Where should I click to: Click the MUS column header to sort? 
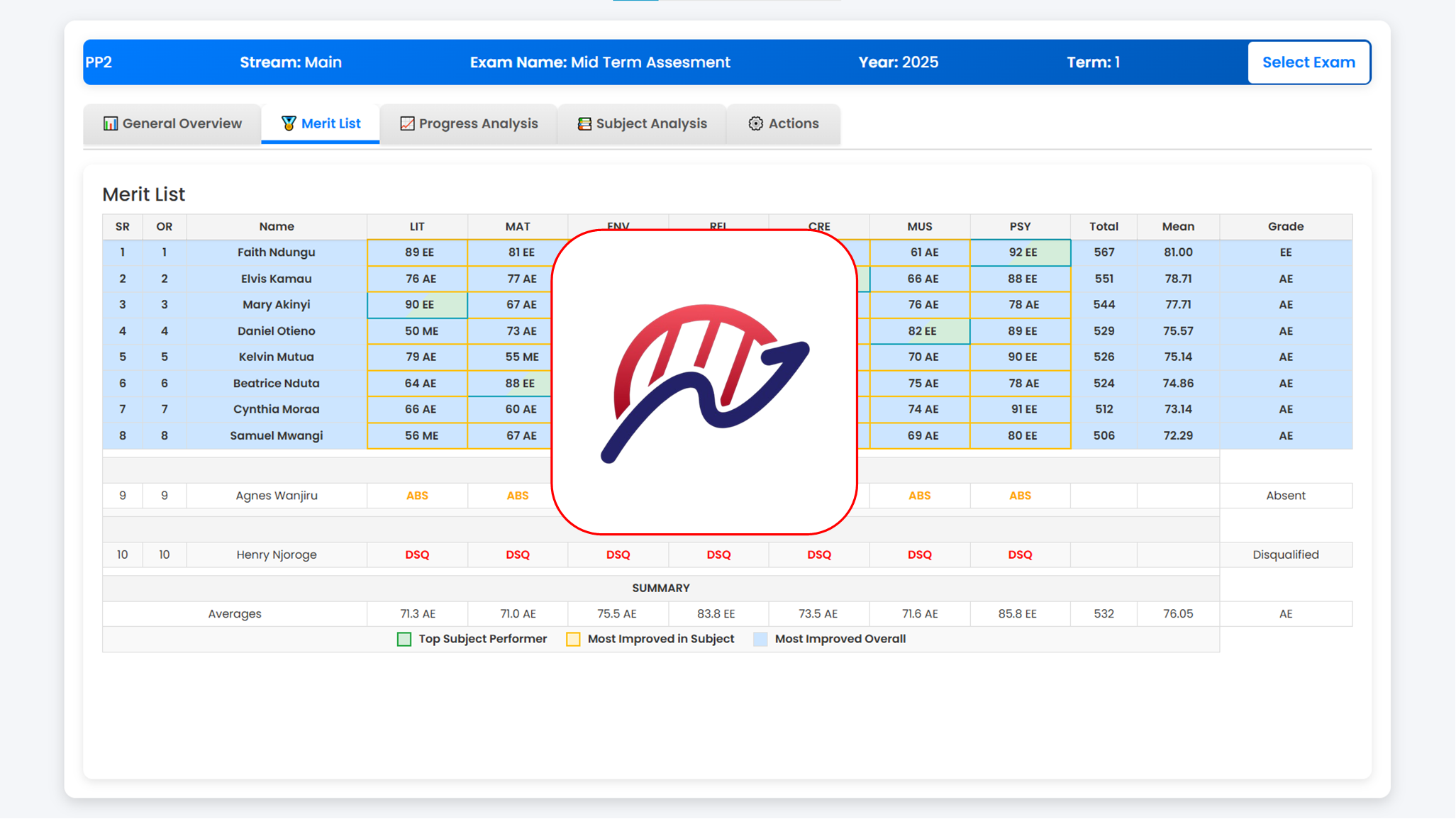click(x=919, y=226)
